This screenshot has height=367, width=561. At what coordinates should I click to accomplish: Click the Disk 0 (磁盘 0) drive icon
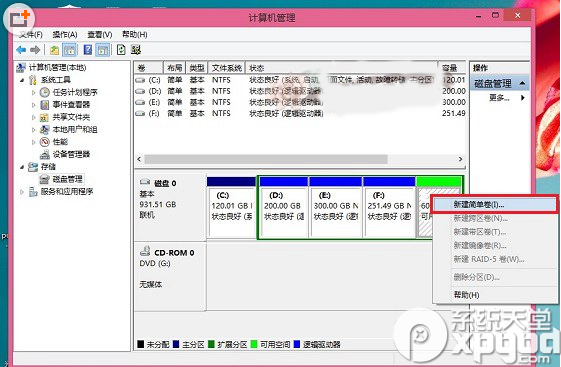(x=145, y=182)
